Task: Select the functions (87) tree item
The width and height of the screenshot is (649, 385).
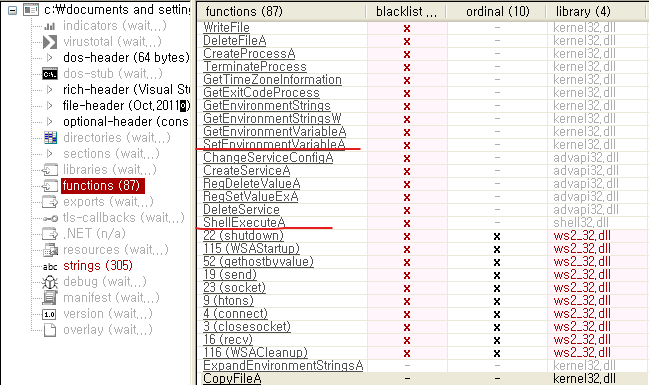Action: pyautogui.click(x=102, y=185)
